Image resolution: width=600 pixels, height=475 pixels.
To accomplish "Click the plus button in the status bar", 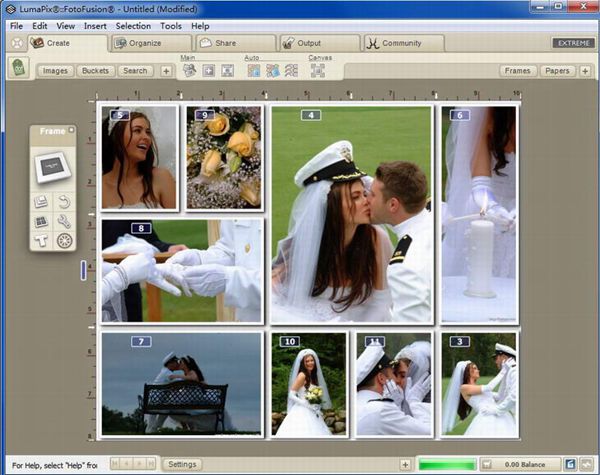I will 405,465.
